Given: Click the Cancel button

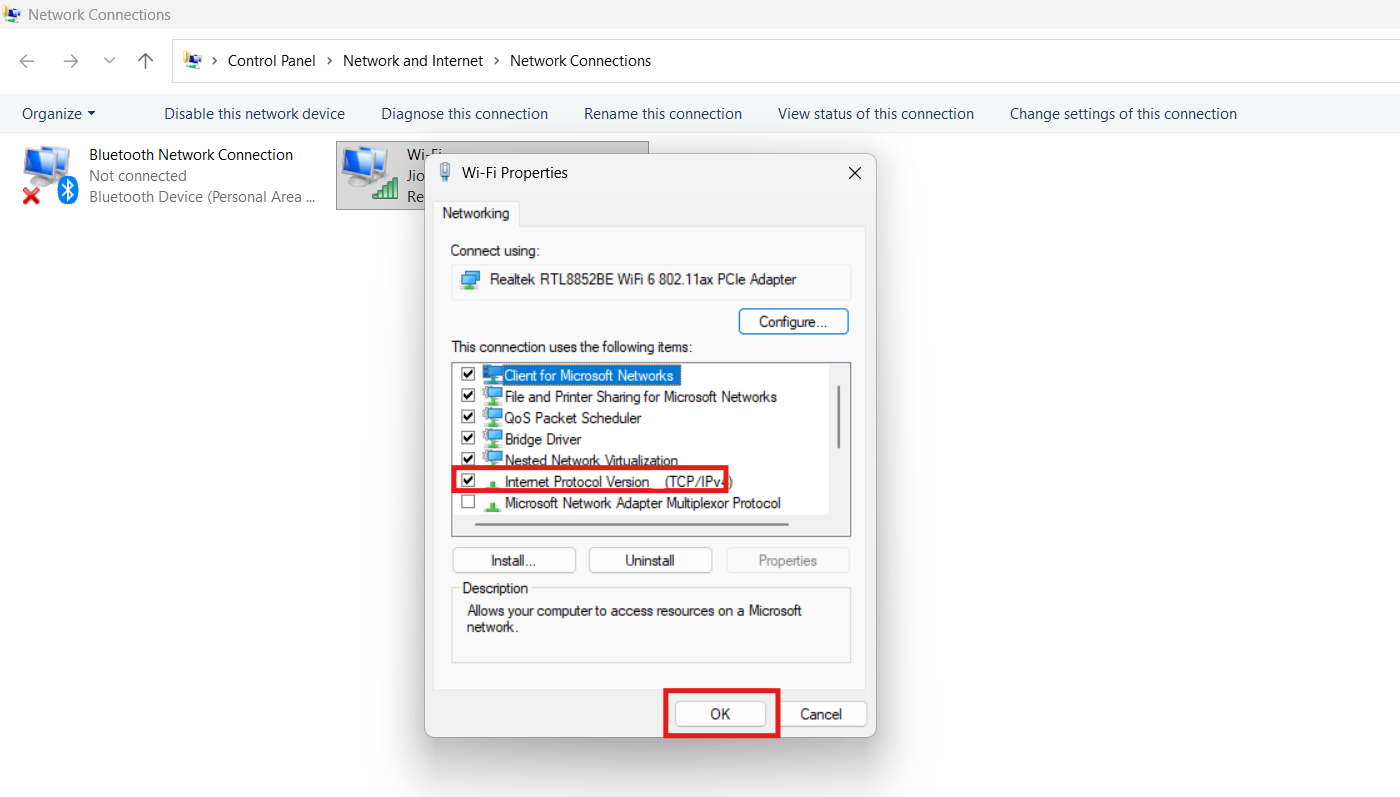Looking at the screenshot, I should click(x=821, y=714).
